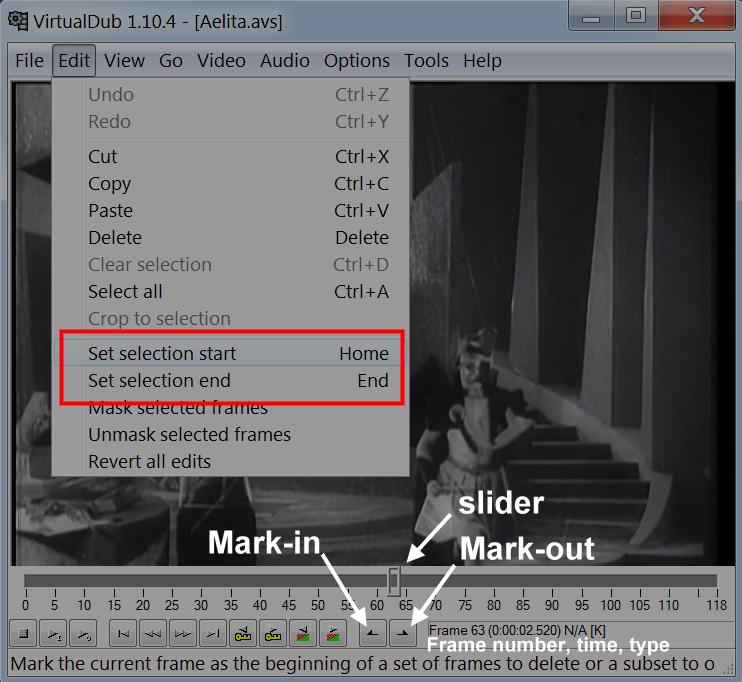Click the Play input preview button

point(53,633)
